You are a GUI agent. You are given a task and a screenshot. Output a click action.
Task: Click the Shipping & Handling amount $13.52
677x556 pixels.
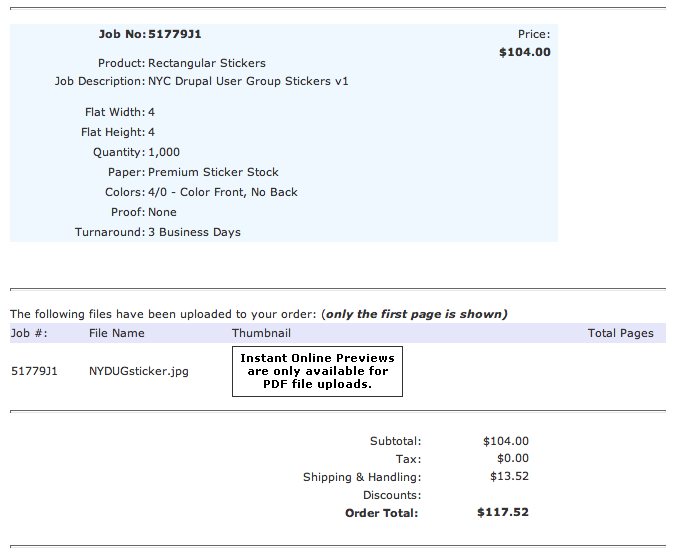(x=509, y=477)
